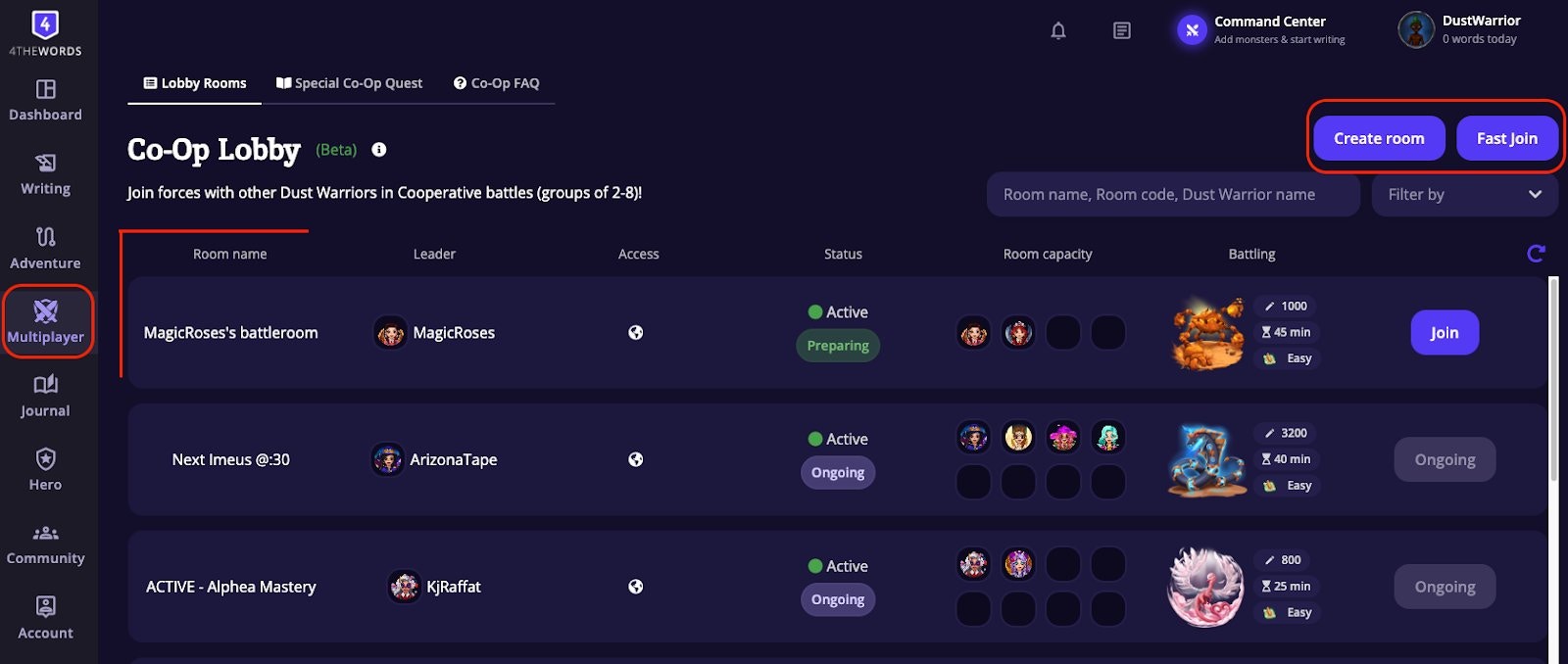
Task: Join MagicRoses's battleroom
Action: pos(1444,332)
